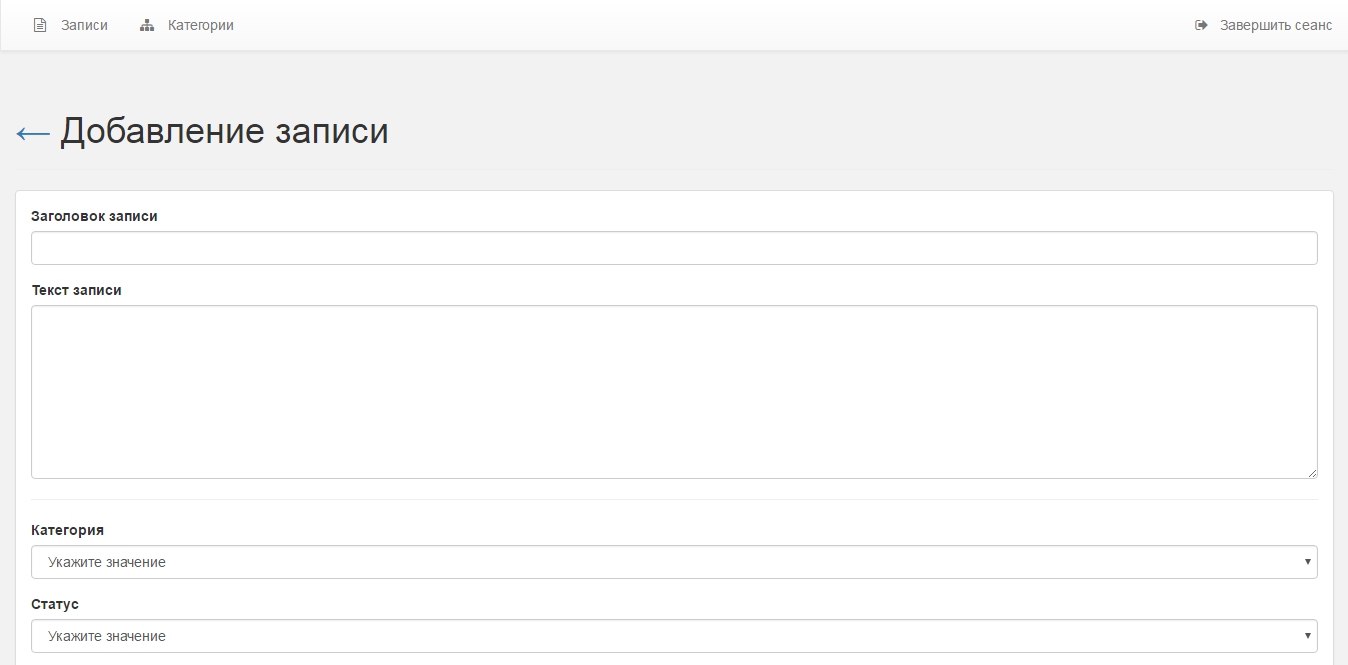Click the empty middle of the top navbar
The width and height of the screenshot is (1348, 665).
click(x=700, y=25)
